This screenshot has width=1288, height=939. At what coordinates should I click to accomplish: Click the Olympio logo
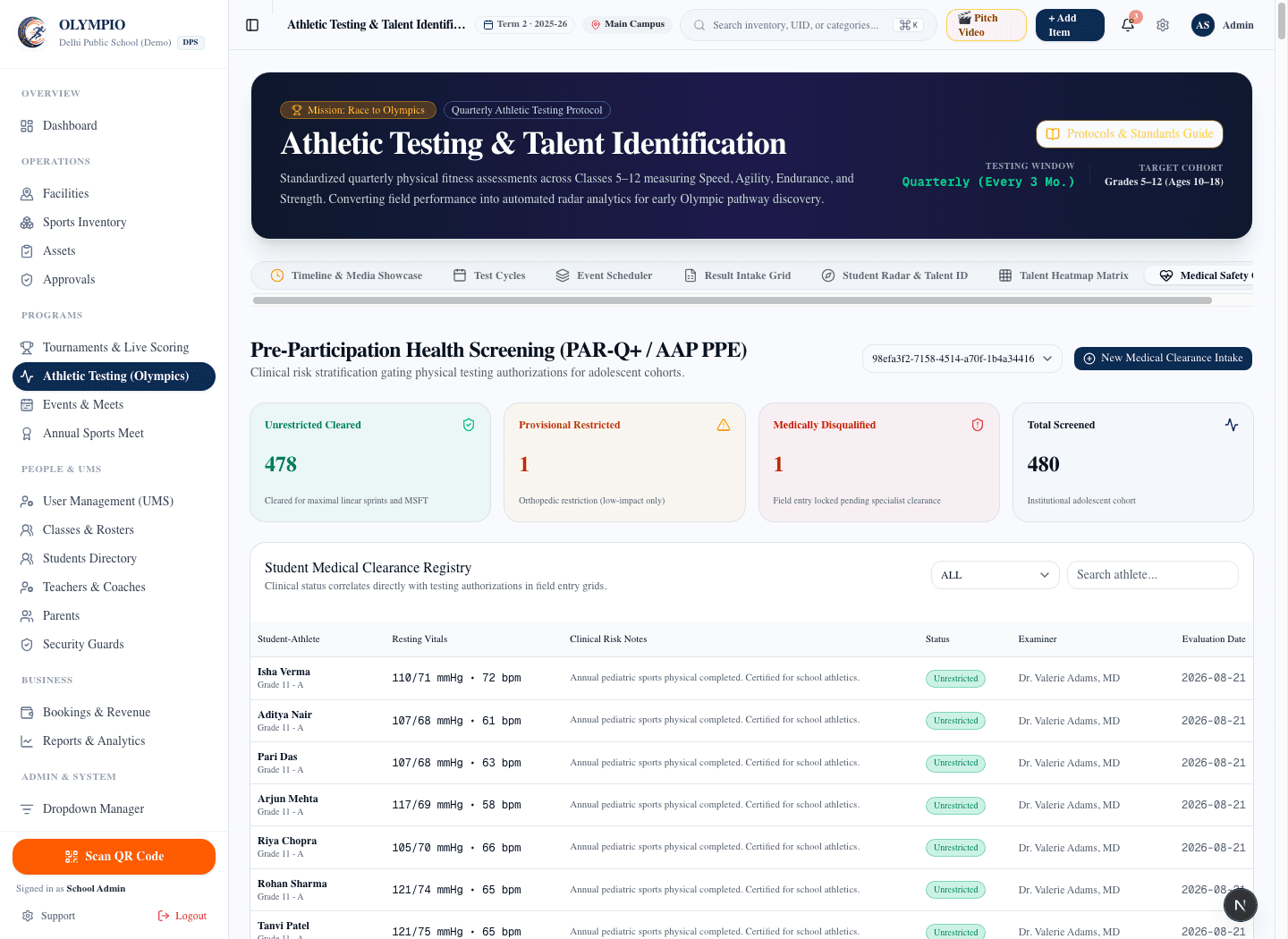33,32
